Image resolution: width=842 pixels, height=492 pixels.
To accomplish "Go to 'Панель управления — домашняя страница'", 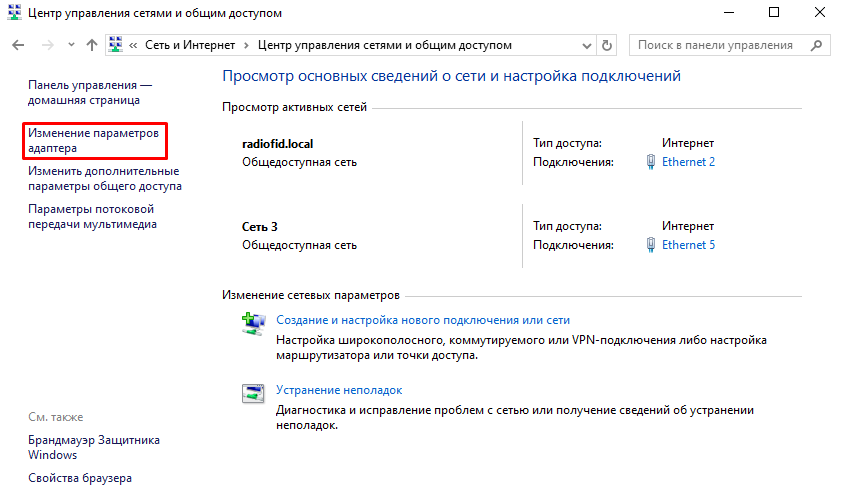I will (x=90, y=93).
